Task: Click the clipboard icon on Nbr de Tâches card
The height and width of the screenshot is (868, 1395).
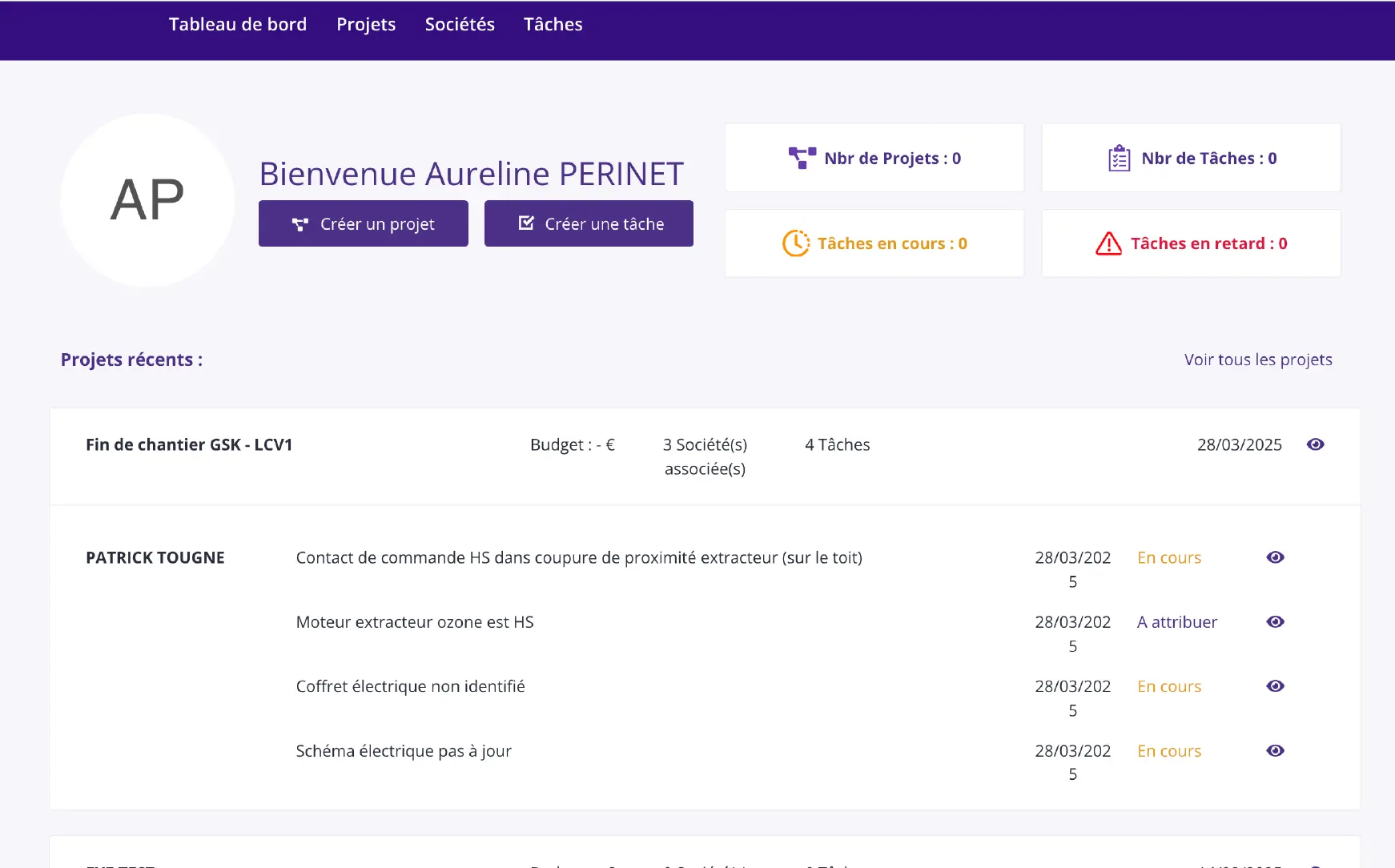Action: (x=1119, y=158)
